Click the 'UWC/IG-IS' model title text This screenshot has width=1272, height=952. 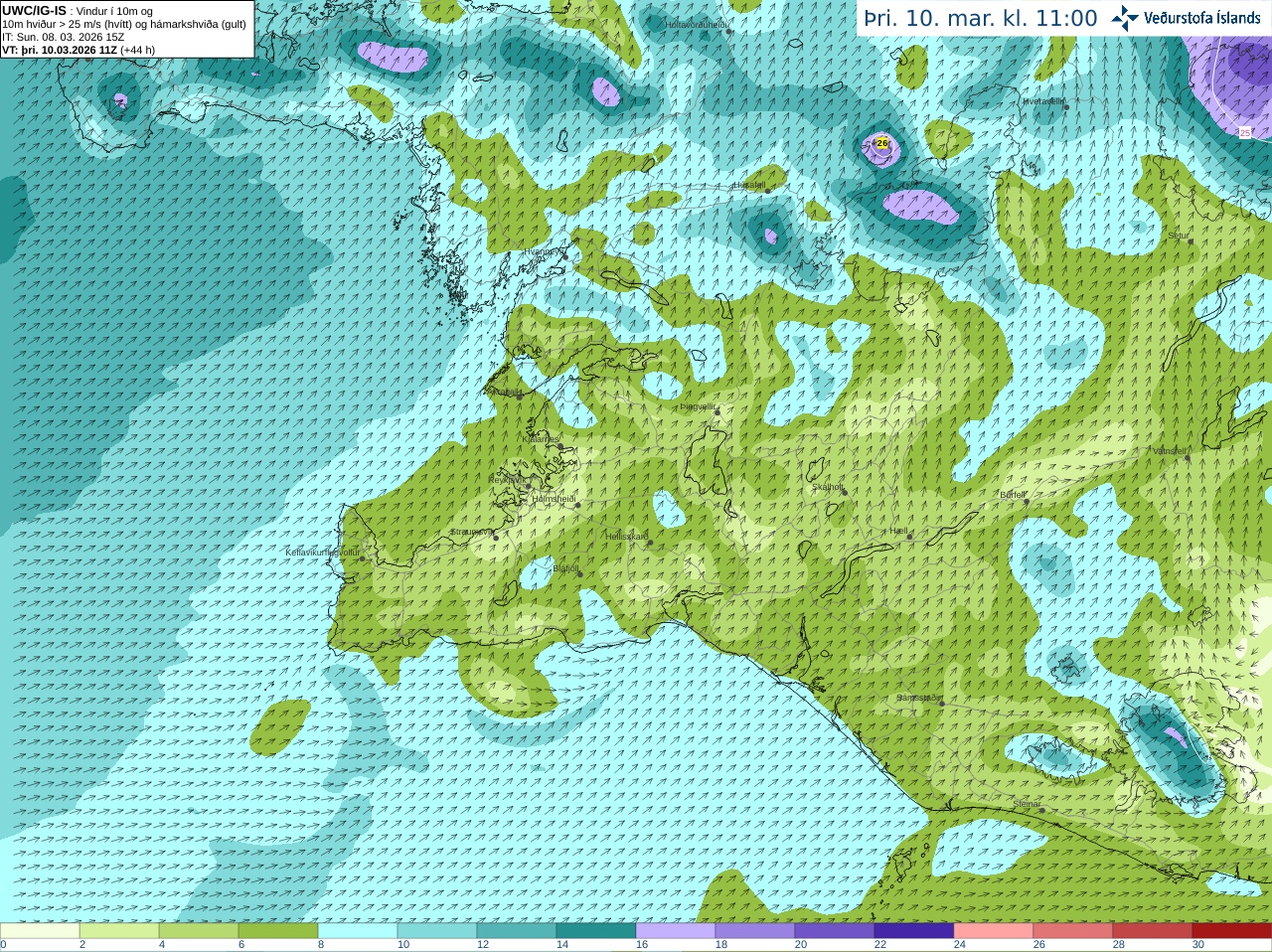click(34, 10)
